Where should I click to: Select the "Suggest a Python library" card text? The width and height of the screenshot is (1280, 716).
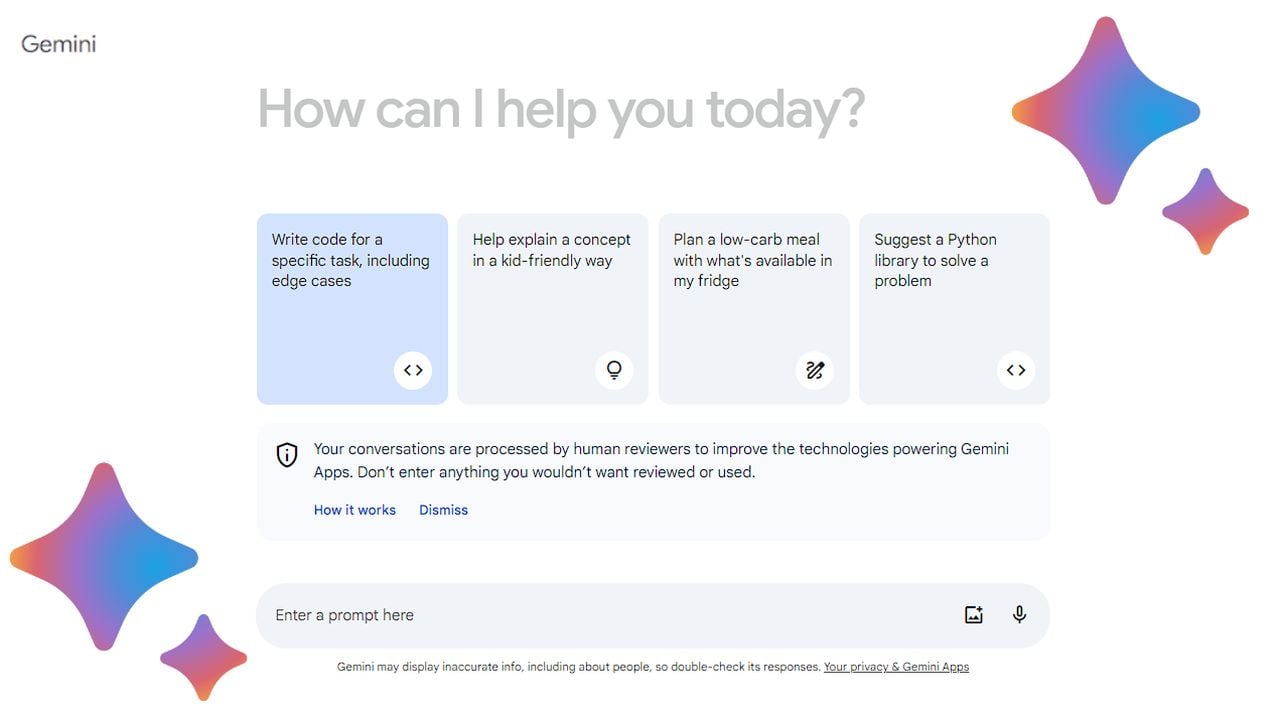click(x=935, y=260)
